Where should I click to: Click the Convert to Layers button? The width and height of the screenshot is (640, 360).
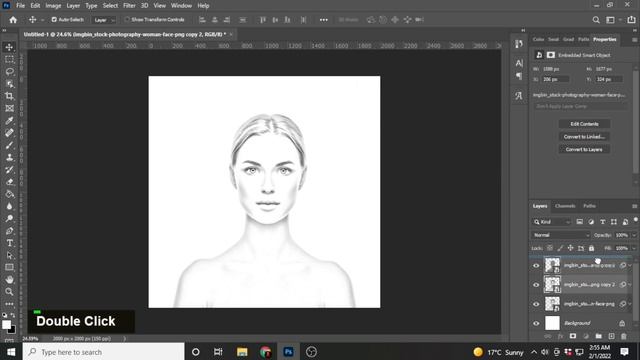584,149
